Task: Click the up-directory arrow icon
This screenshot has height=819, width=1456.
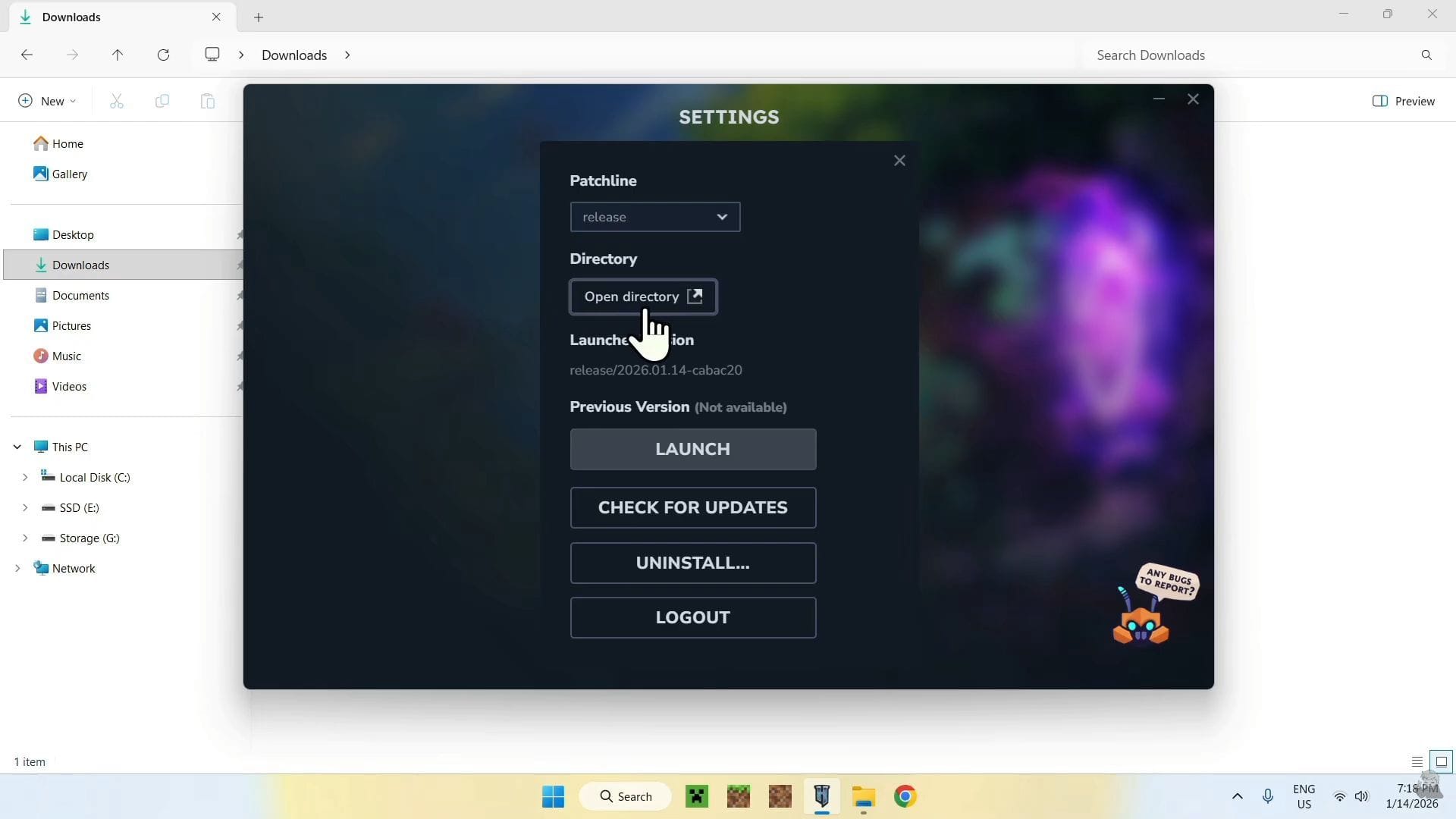Action: 118,55
